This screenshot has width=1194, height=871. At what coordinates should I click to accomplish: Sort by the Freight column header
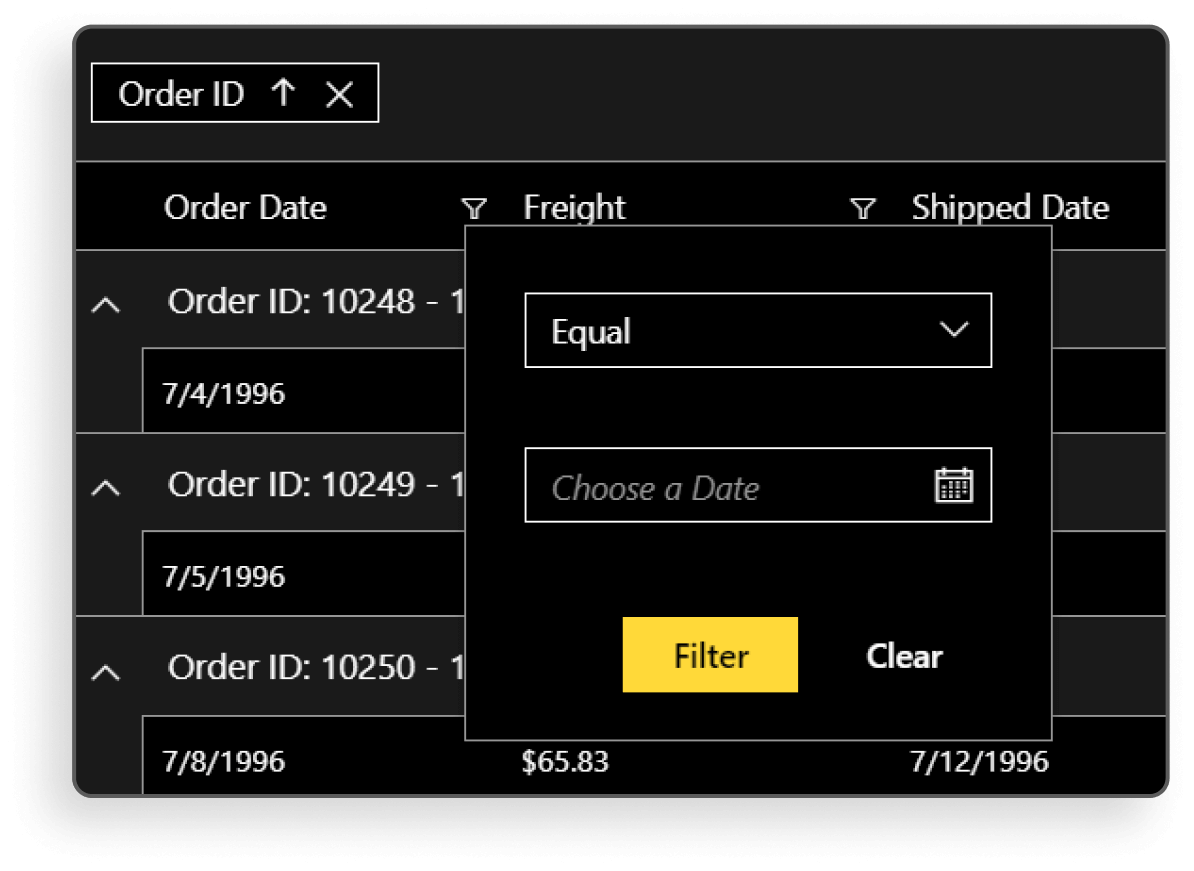coord(575,208)
